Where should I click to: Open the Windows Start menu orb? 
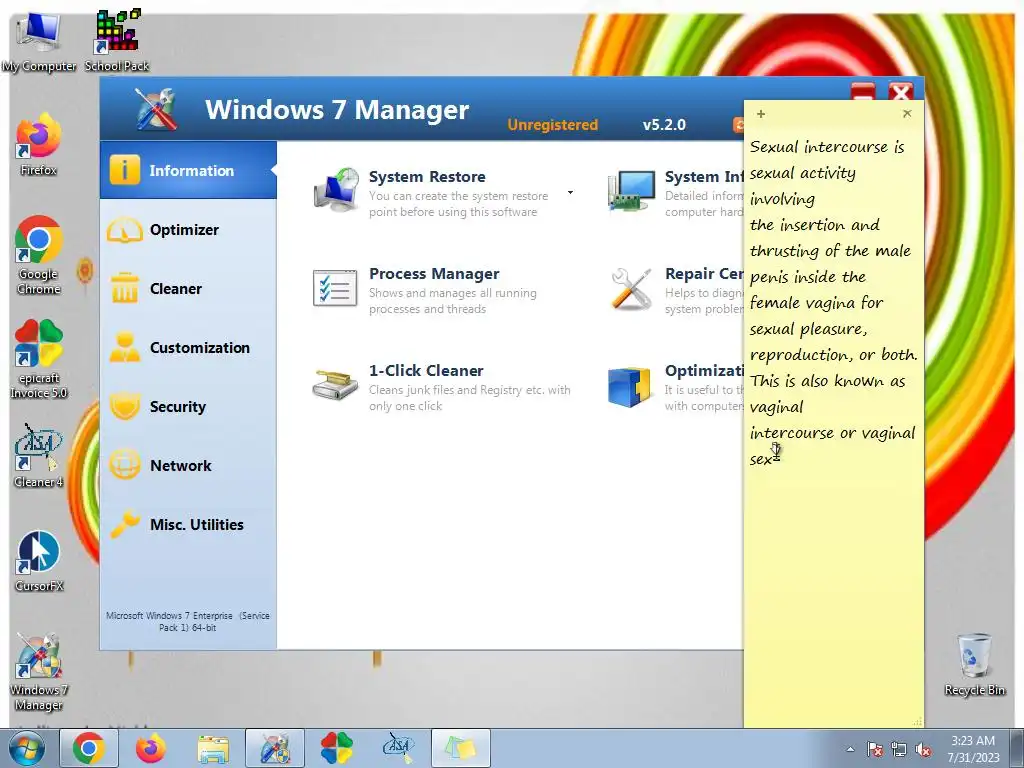[x=27, y=748]
